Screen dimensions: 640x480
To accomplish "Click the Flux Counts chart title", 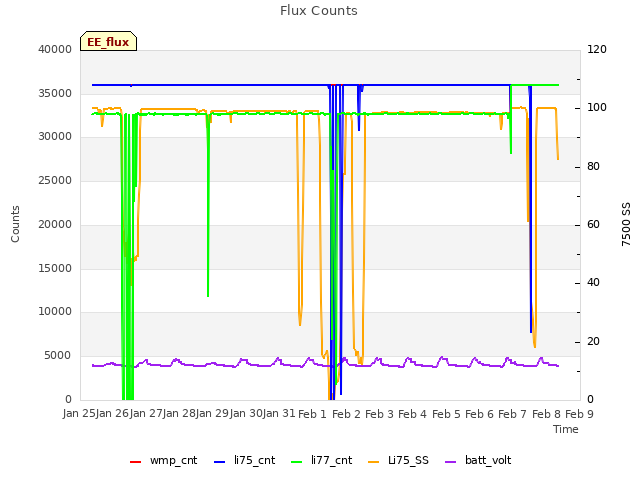I will pyautogui.click(x=319, y=11).
